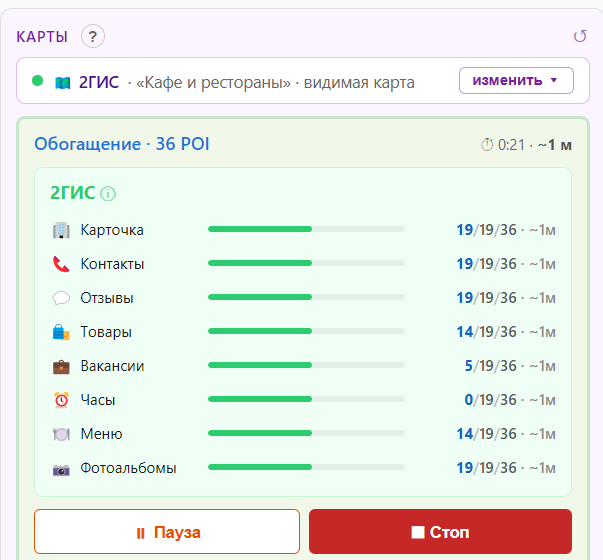Click the building icon for Карточка
The width and height of the screenshot is (603, 560).
coord(61,230)
